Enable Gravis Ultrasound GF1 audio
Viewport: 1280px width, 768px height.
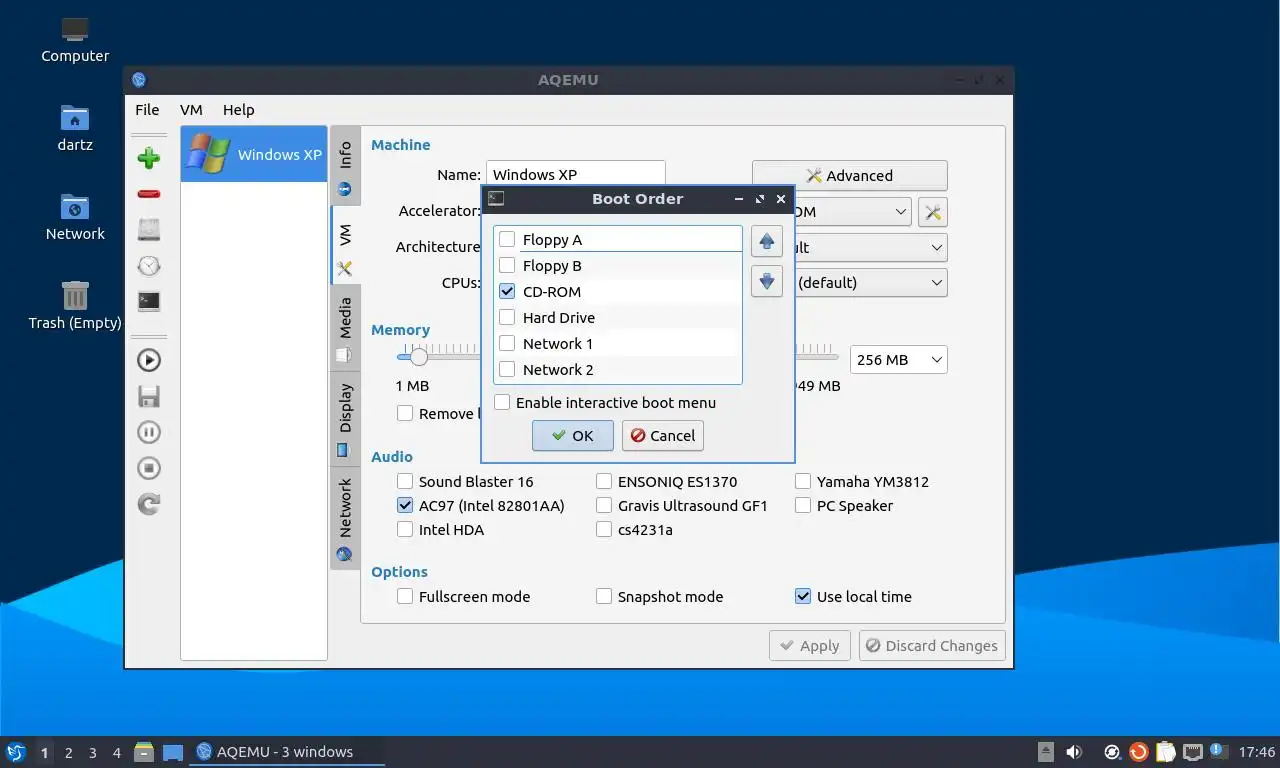pos(604,506)
